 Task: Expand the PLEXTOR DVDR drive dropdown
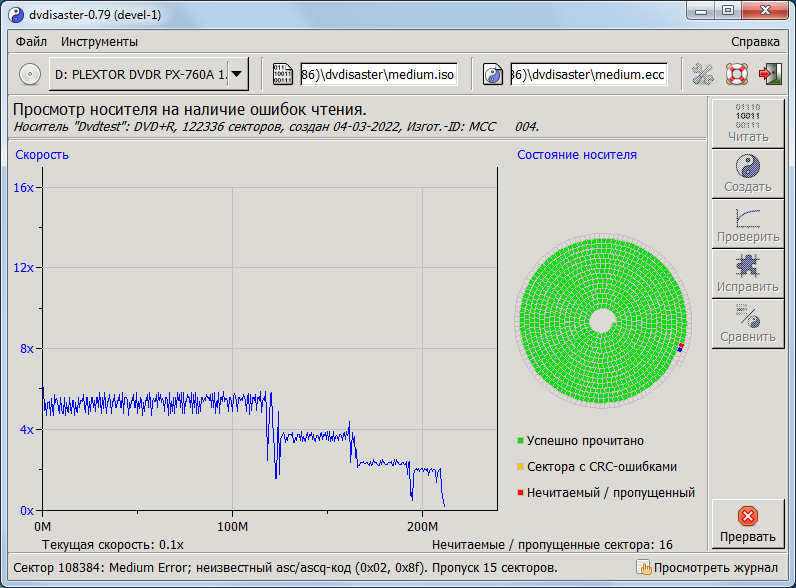[237, 74]
